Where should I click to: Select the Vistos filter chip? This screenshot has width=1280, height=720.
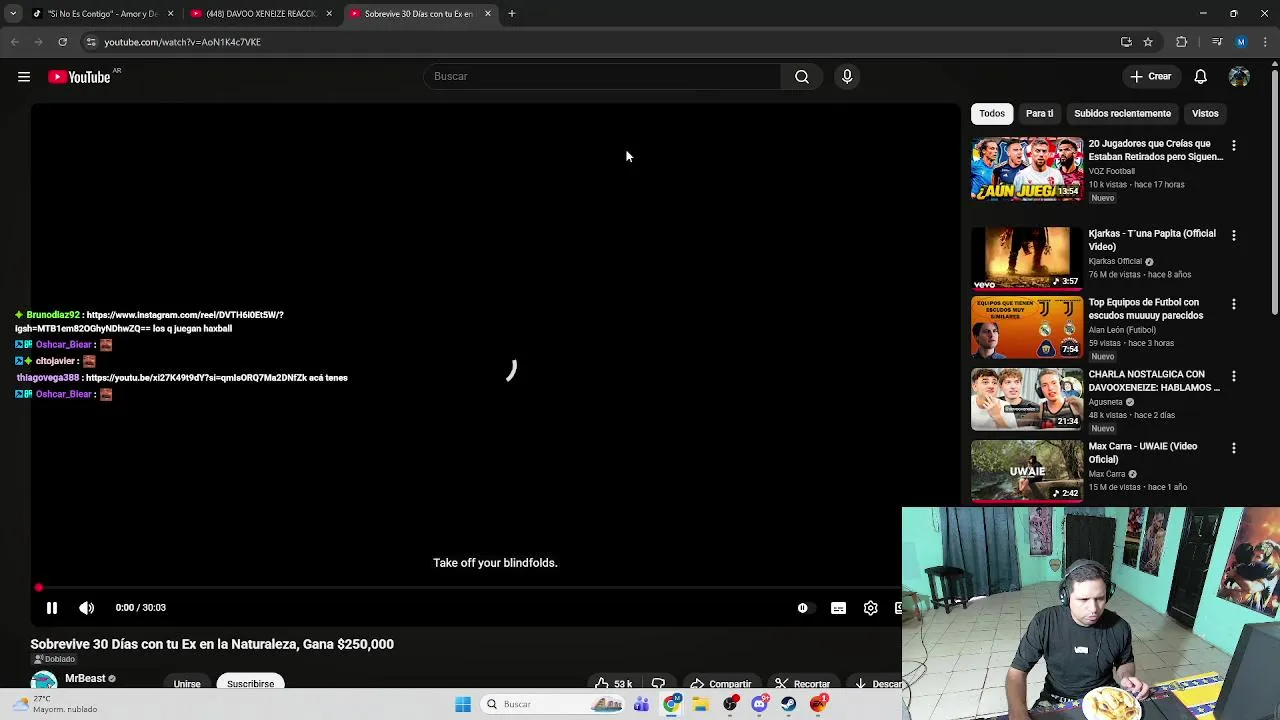[x=1205, y=114]
